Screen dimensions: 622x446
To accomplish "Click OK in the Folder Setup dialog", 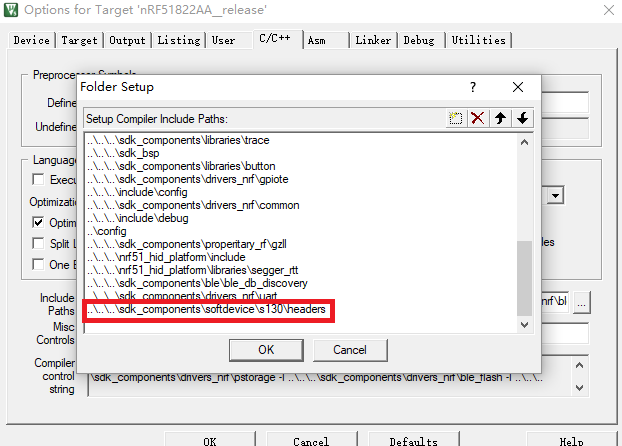I will click(266, 350).
